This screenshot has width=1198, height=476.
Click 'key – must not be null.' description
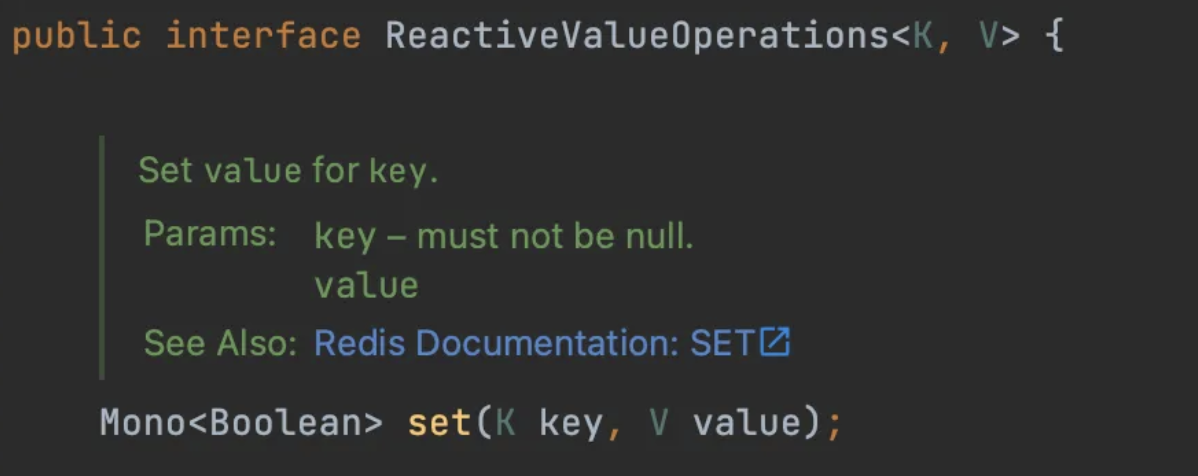pyautogui.click(x=503, y=238)
